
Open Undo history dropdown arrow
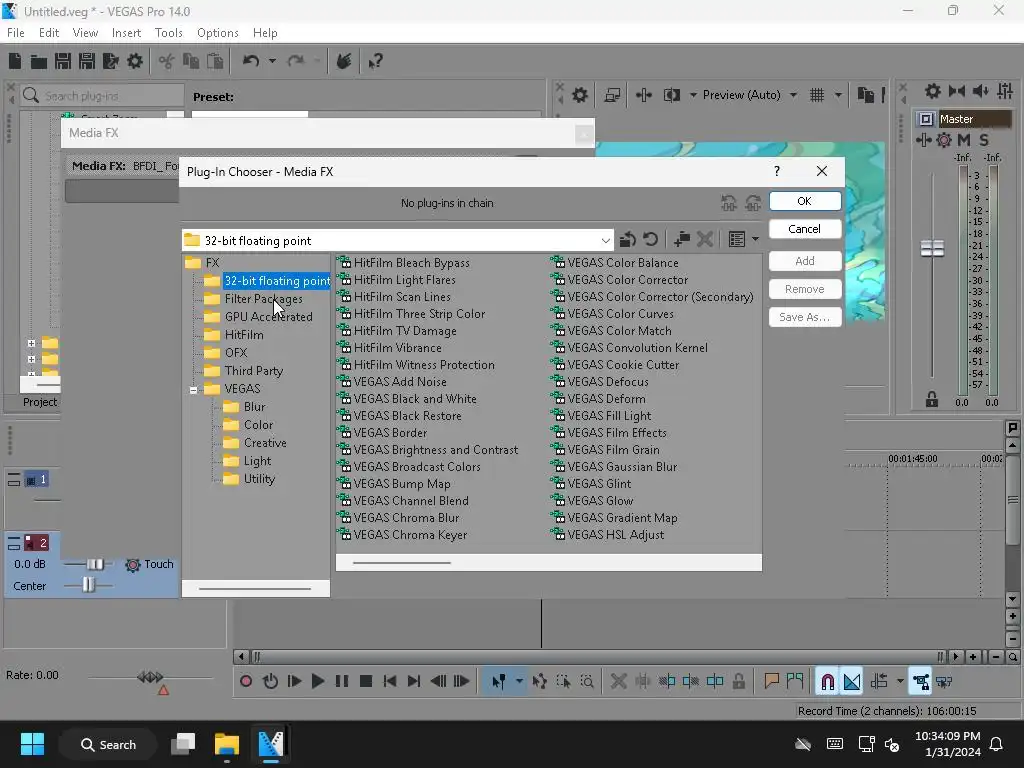click(272, 61)
